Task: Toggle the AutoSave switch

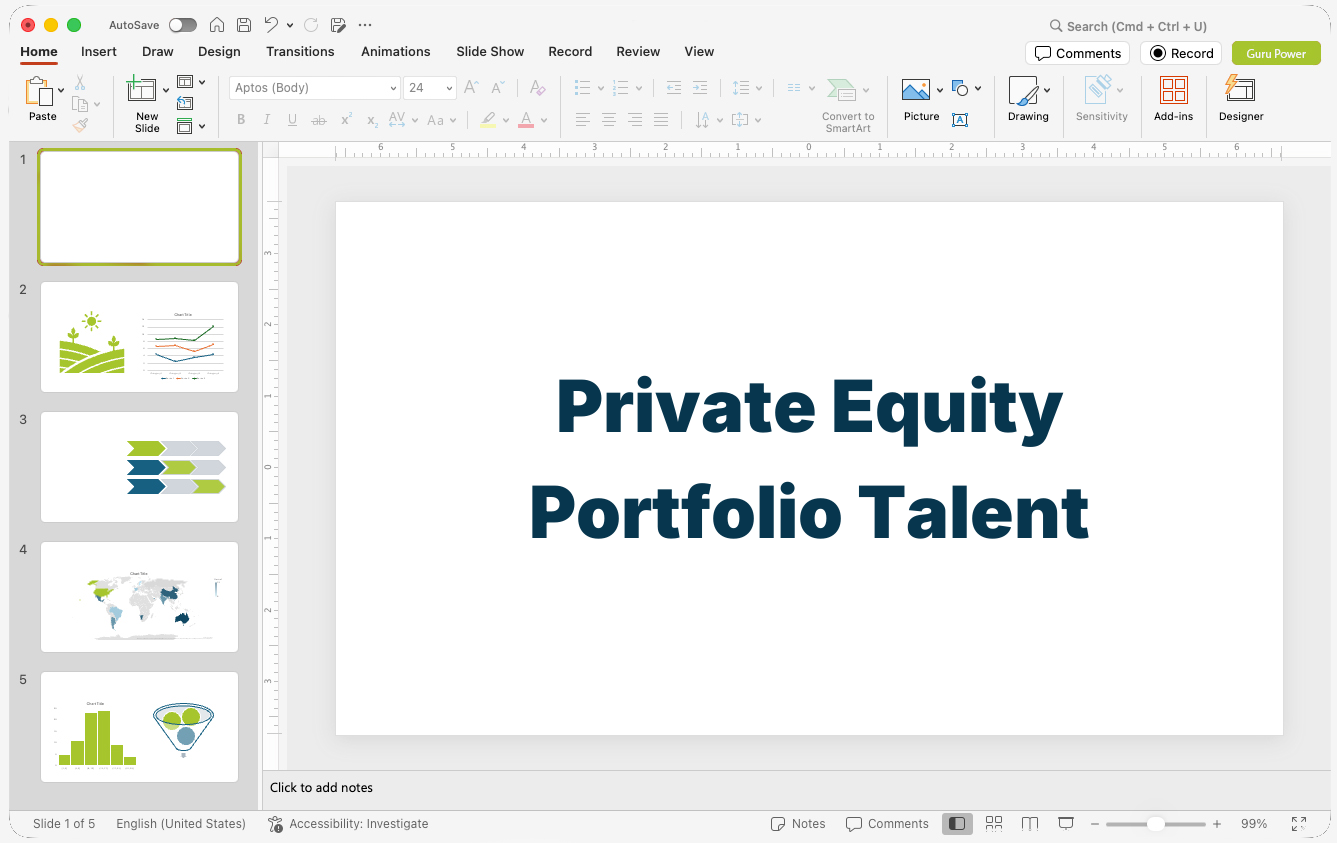Action: (x=183, y=25)
